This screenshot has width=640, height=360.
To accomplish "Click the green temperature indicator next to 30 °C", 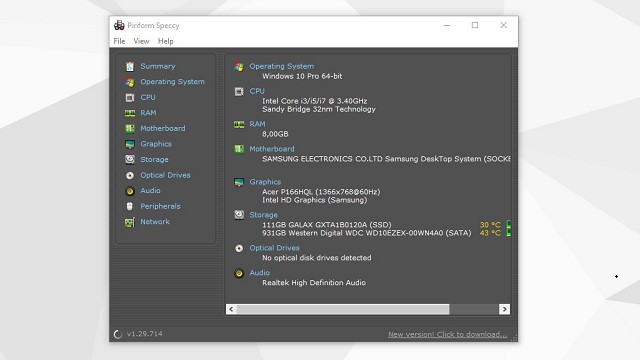I will click(509, 224).
